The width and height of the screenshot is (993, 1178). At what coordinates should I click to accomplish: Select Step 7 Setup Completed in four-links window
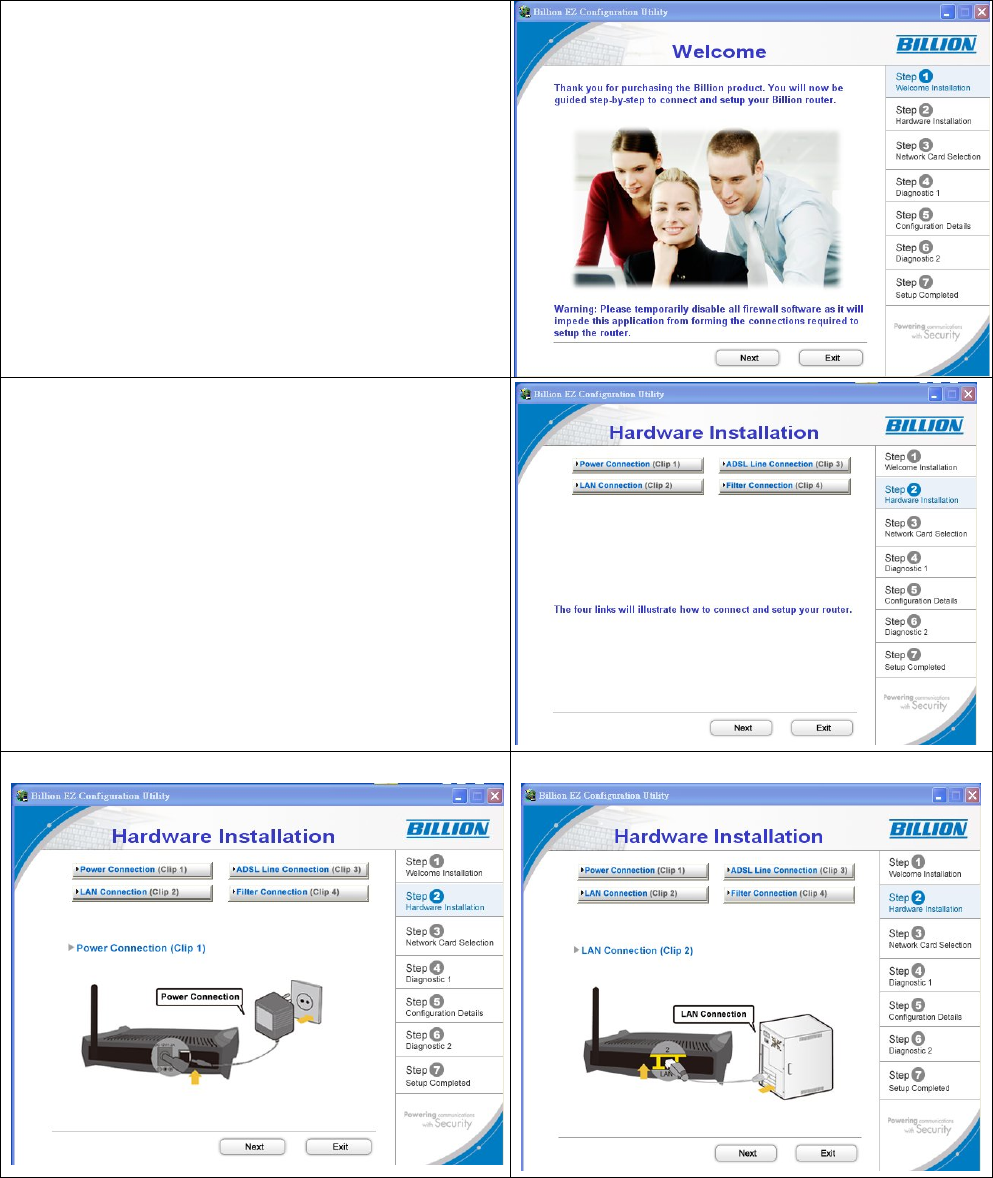[925, 660]
